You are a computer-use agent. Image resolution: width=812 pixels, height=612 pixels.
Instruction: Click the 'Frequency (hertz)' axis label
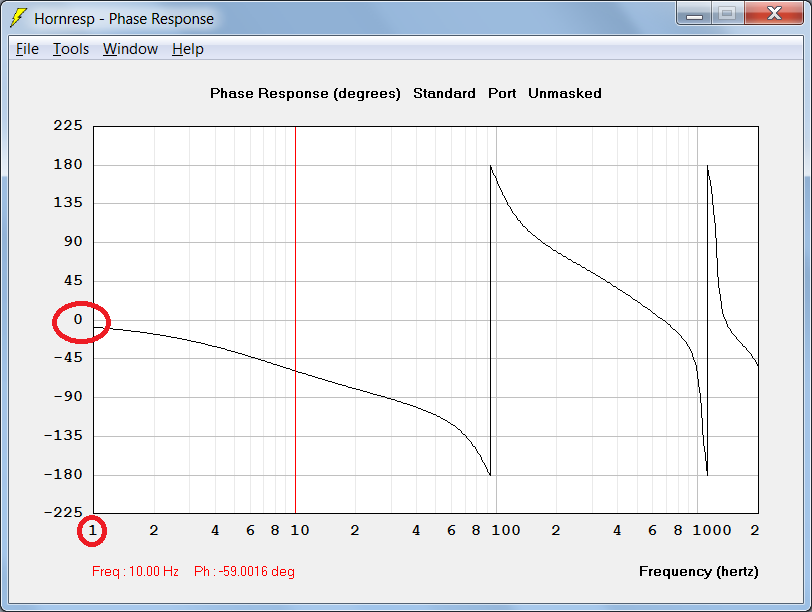tap(699, 572)
